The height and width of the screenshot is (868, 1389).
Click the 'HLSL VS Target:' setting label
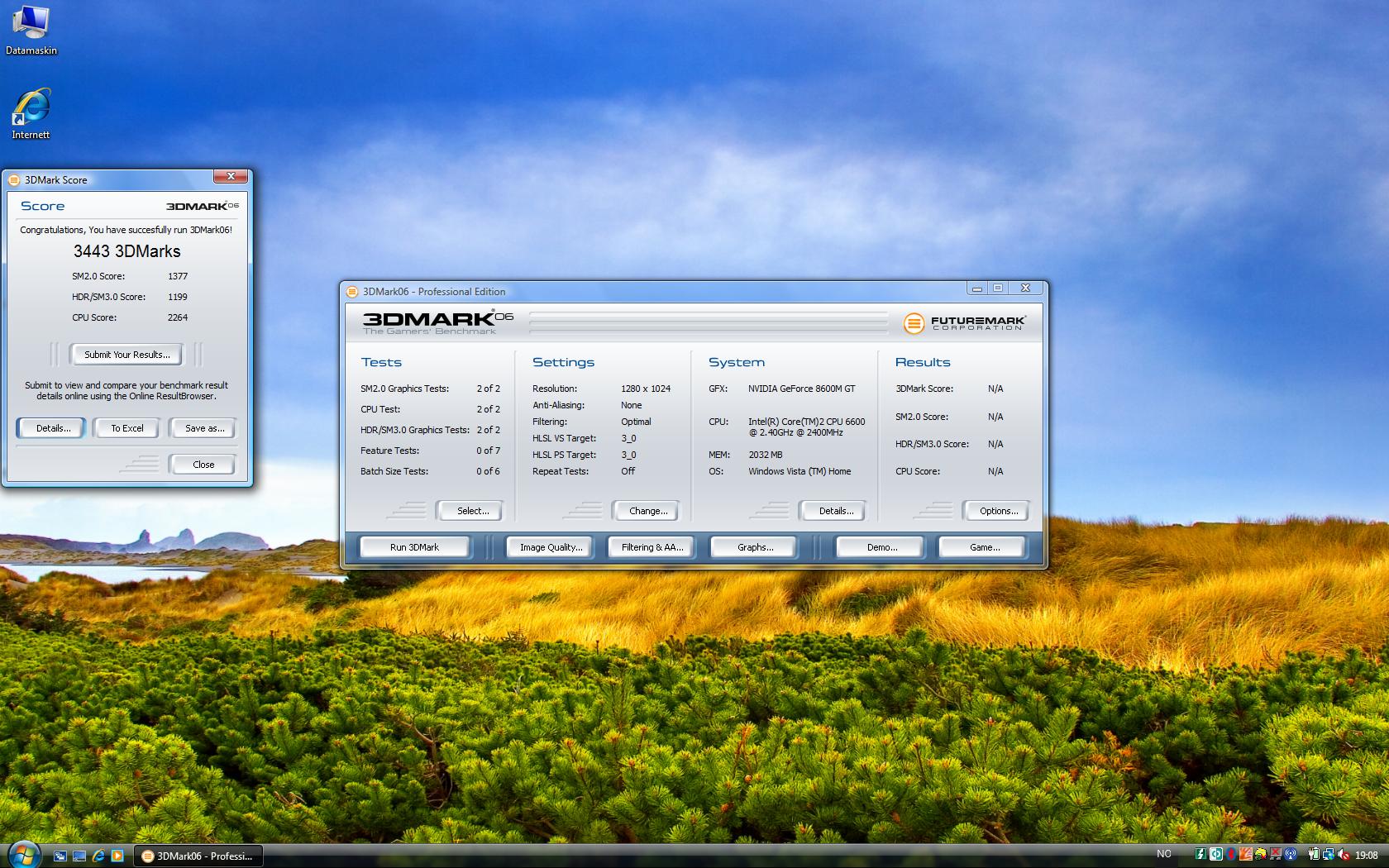click(x=564, y=438)
